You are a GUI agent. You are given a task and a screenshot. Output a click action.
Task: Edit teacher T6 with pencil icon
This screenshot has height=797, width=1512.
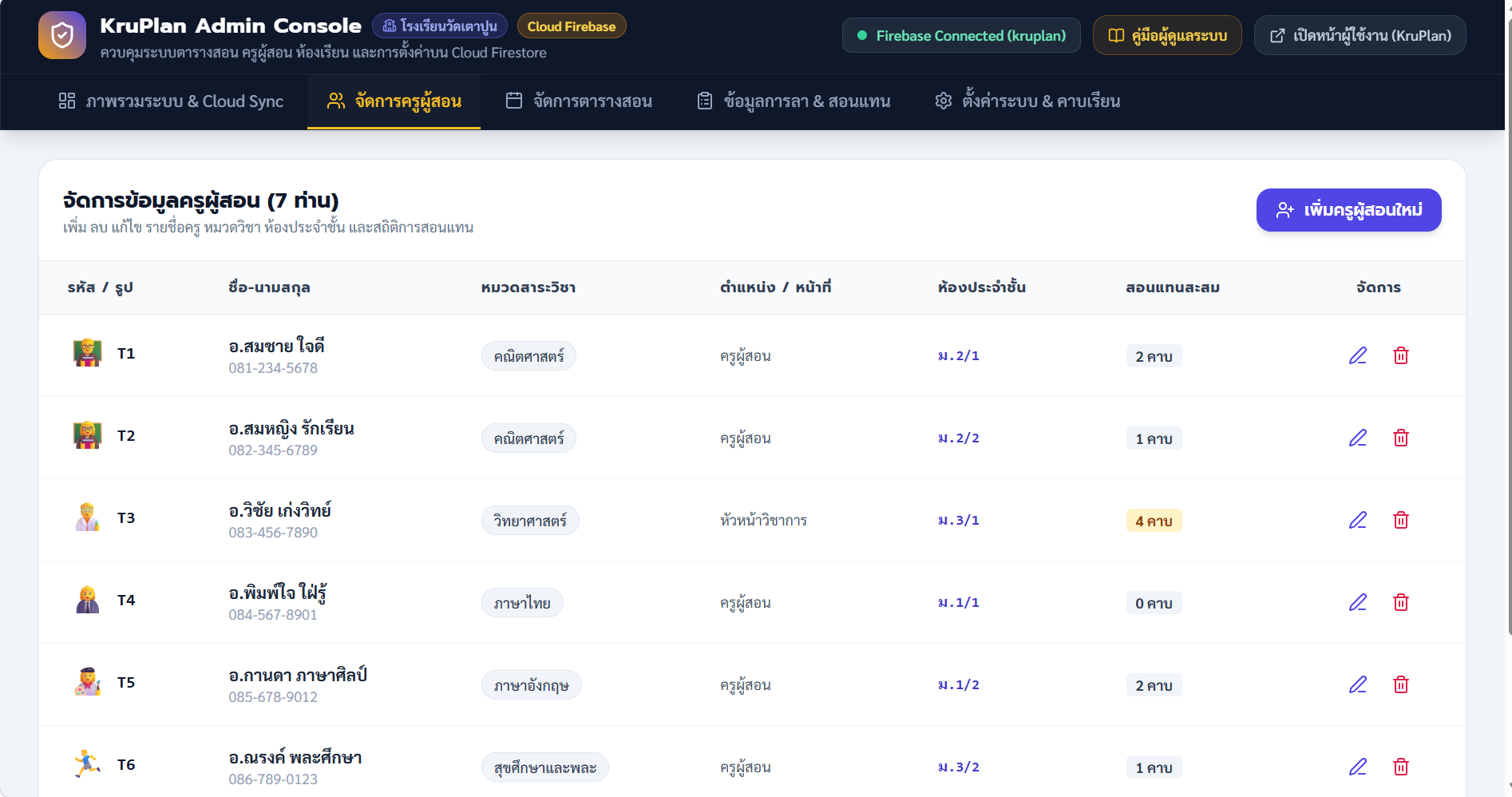pos(1358,767)
